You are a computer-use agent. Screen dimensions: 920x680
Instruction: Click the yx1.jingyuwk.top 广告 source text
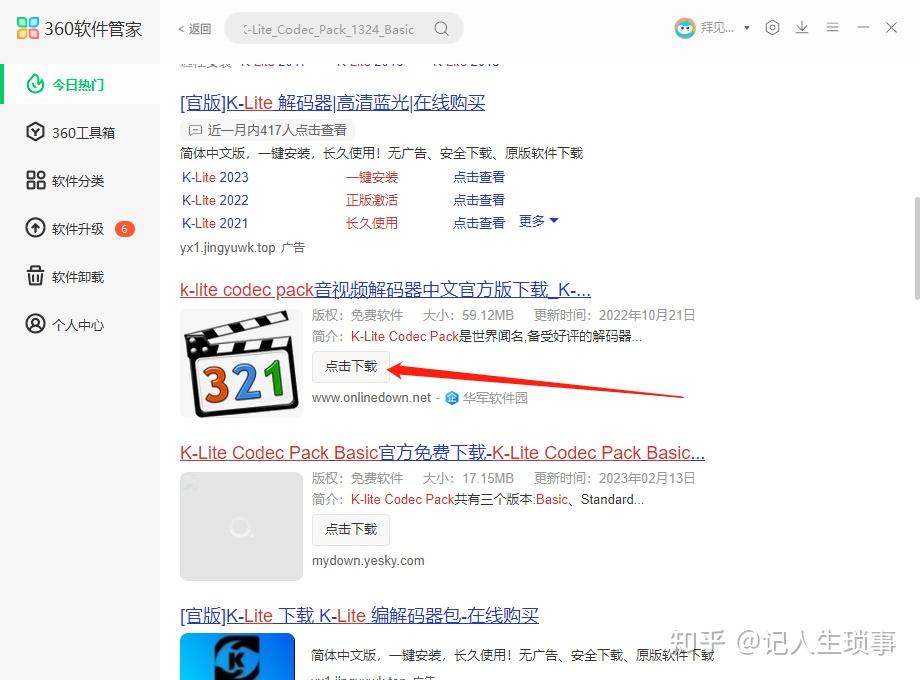click(x=242, y=248)
